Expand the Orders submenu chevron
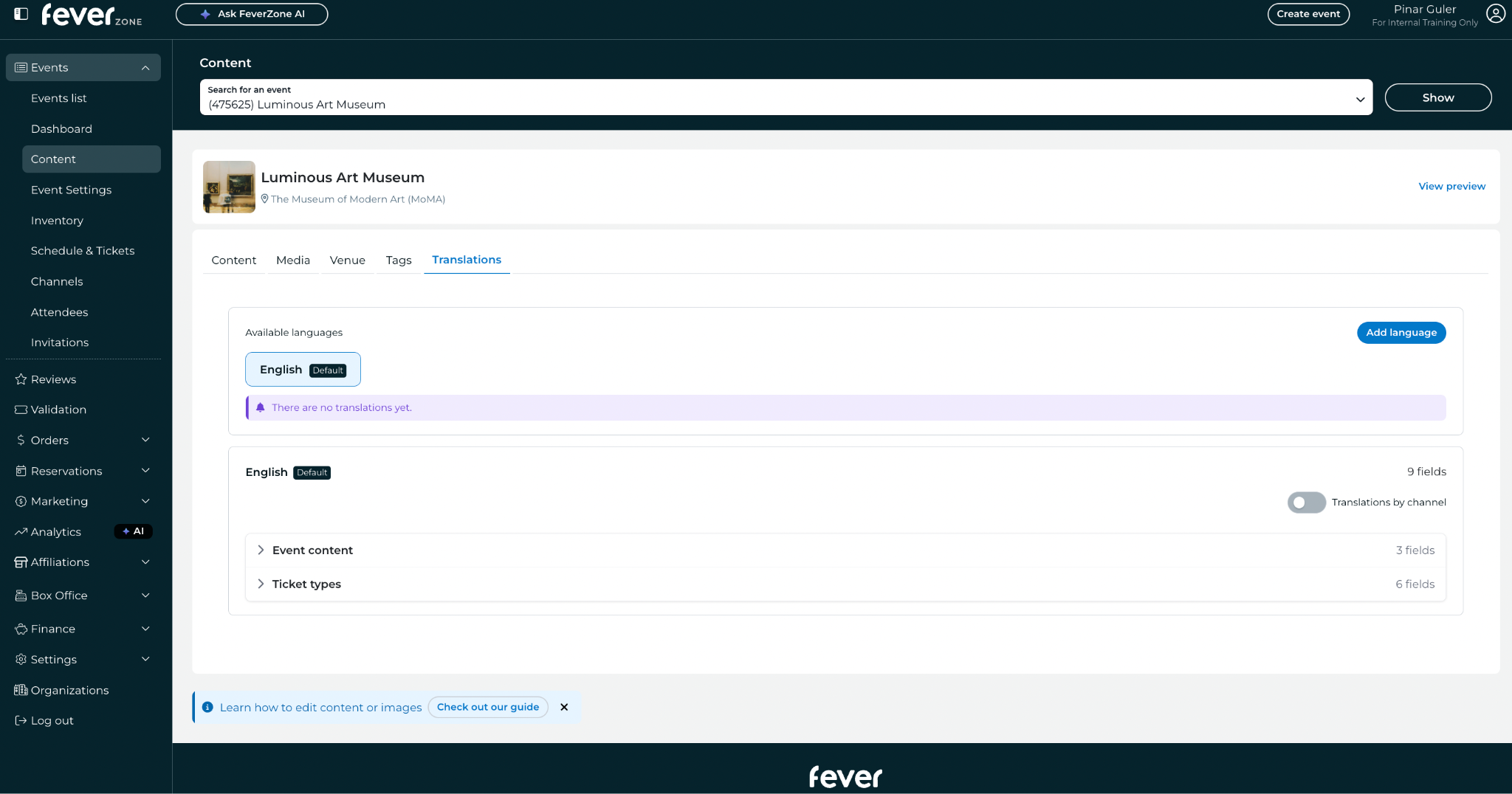 tap(145, 440)
